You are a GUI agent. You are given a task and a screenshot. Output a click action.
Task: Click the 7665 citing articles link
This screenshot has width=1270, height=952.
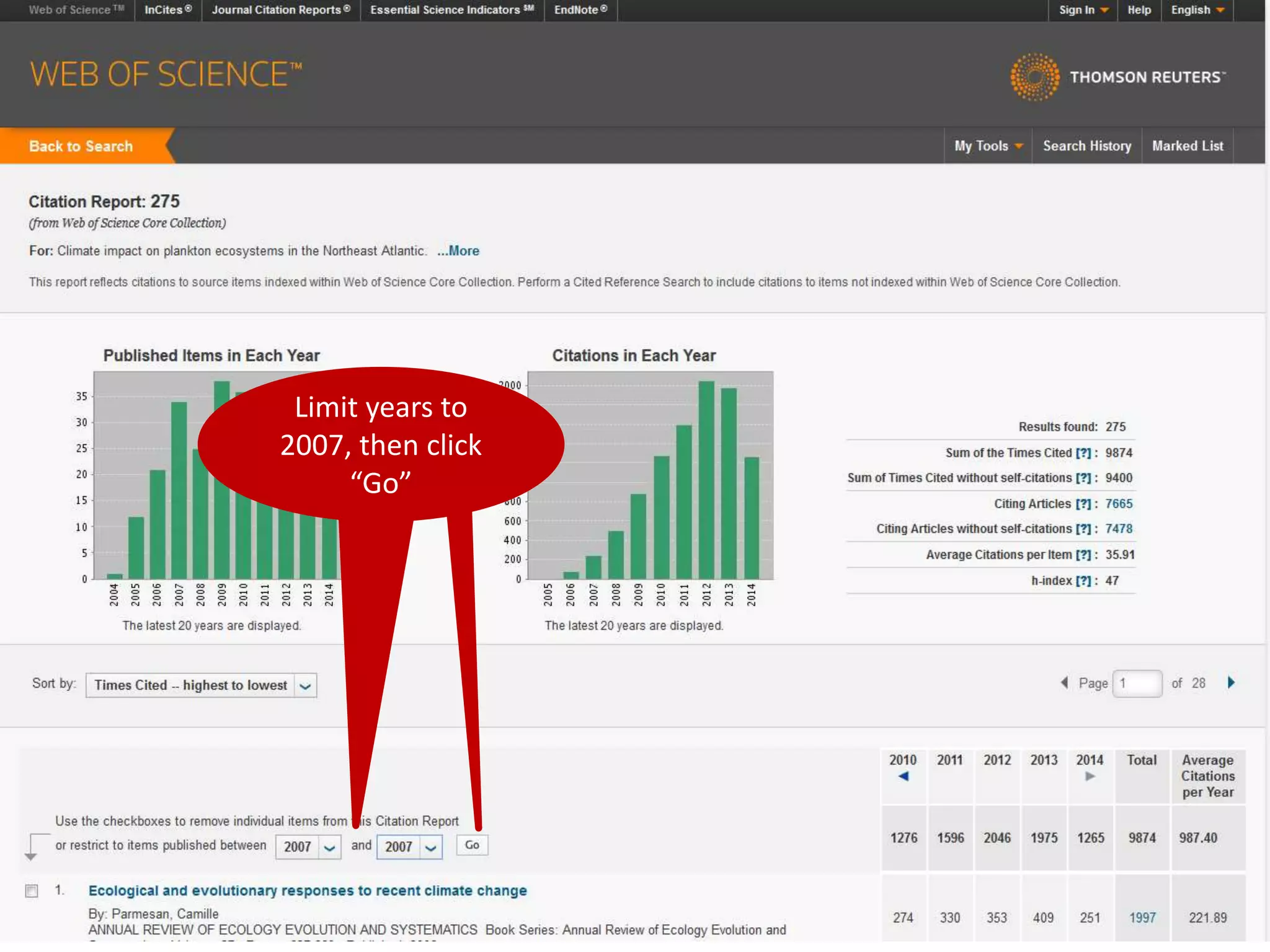coord(1119,504)
